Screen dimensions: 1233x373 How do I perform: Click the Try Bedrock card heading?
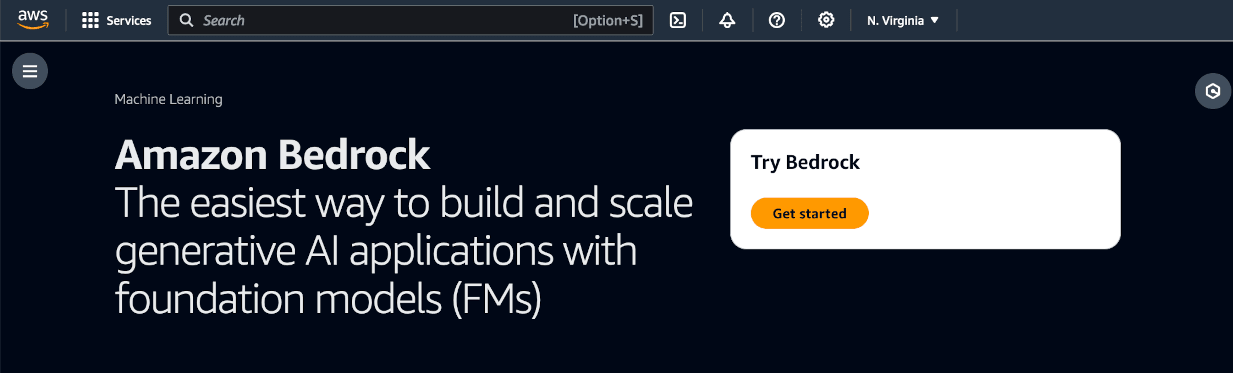[805, 162]
